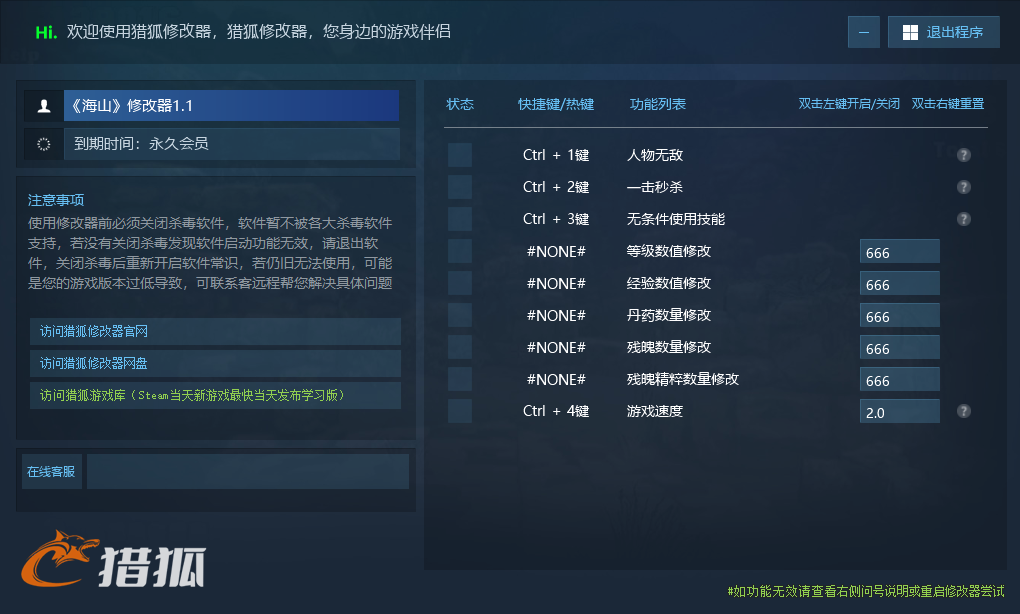1020x614 pixels.
Task: Click the 注意事项 heading
Action: pyautogui.click(x=56, y=200)
